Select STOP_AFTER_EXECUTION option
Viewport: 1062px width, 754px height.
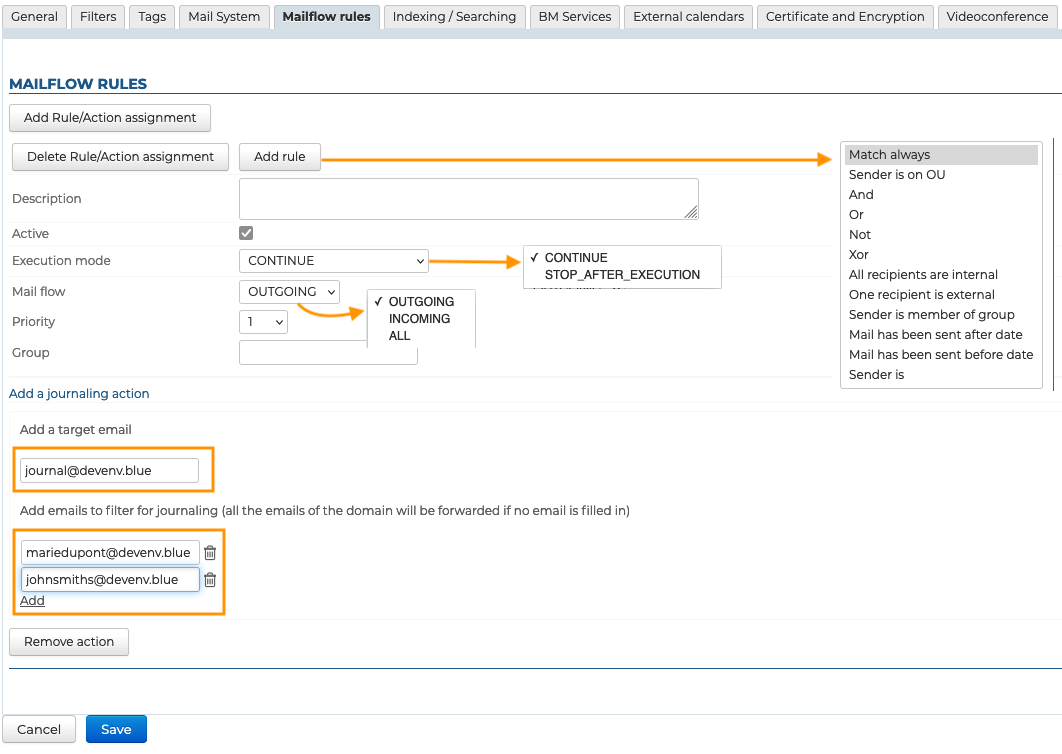pos(622,275)
